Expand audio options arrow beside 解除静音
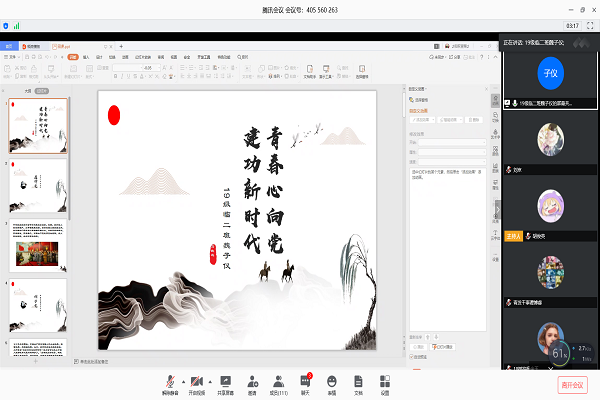600x400 pixels. pos(185,379)
